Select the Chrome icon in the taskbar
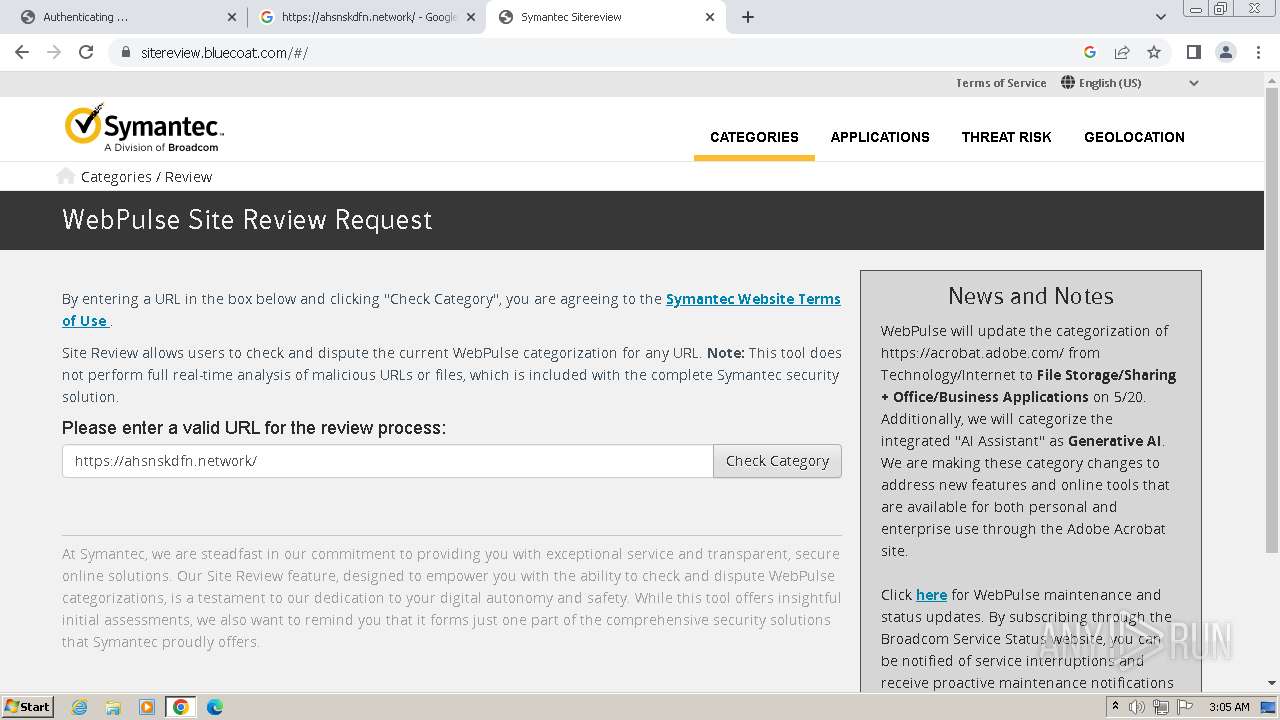Image resolution: width=1280 pixels, height=720 pixels. (x=181, y=707)
